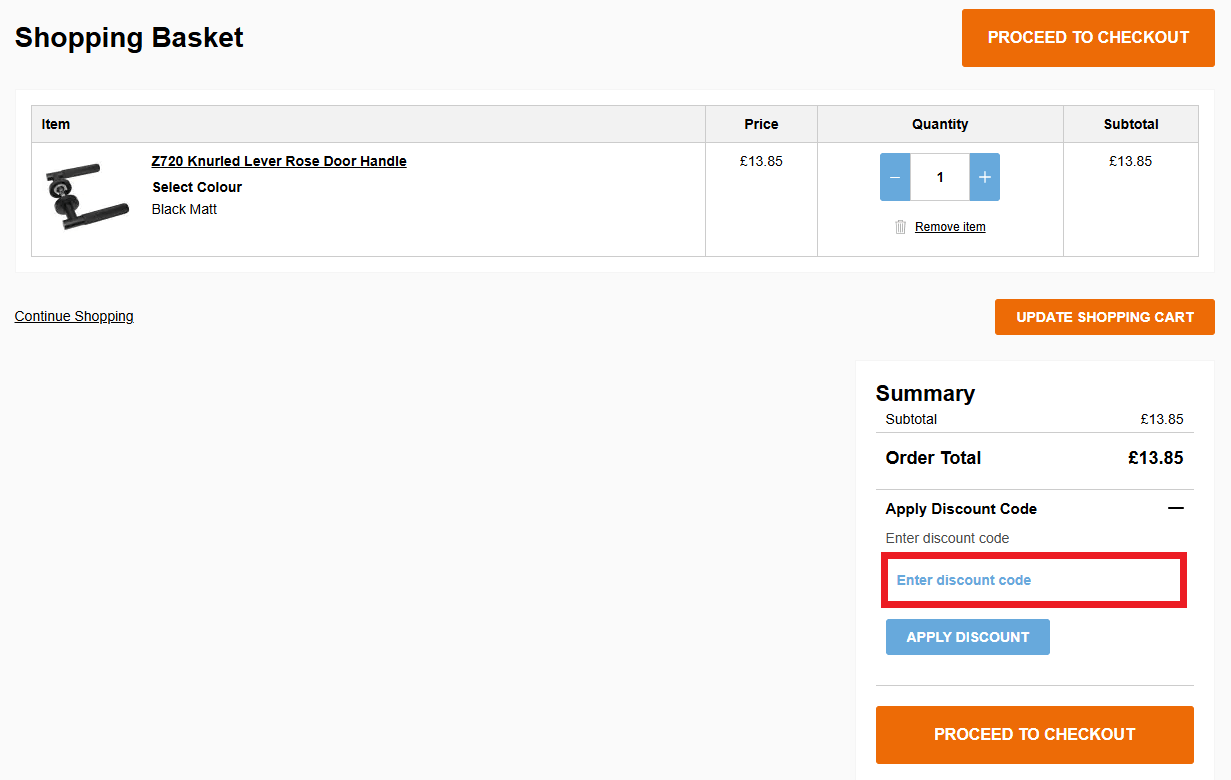Viewport: 1231px width, 780px height.
Task: Click the Order Total £13.85 amount
Action: tap(1155, 458)
